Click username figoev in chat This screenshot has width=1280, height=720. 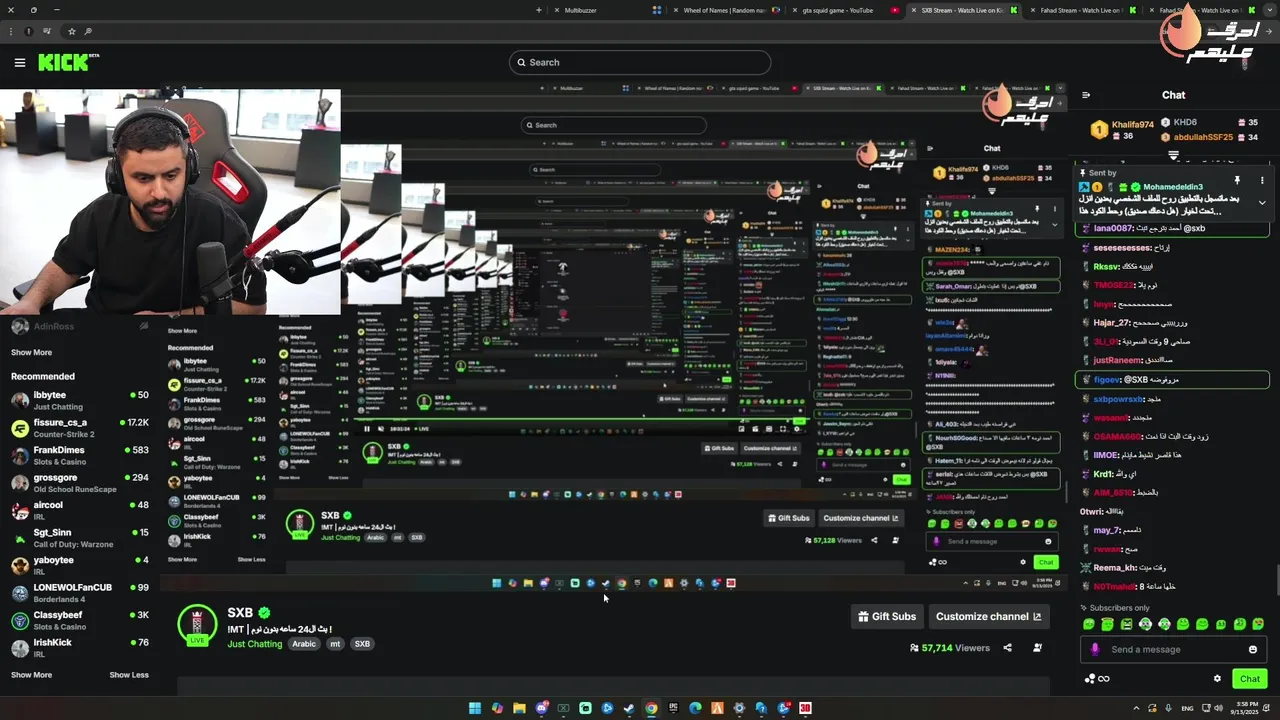coord(1107,380)
